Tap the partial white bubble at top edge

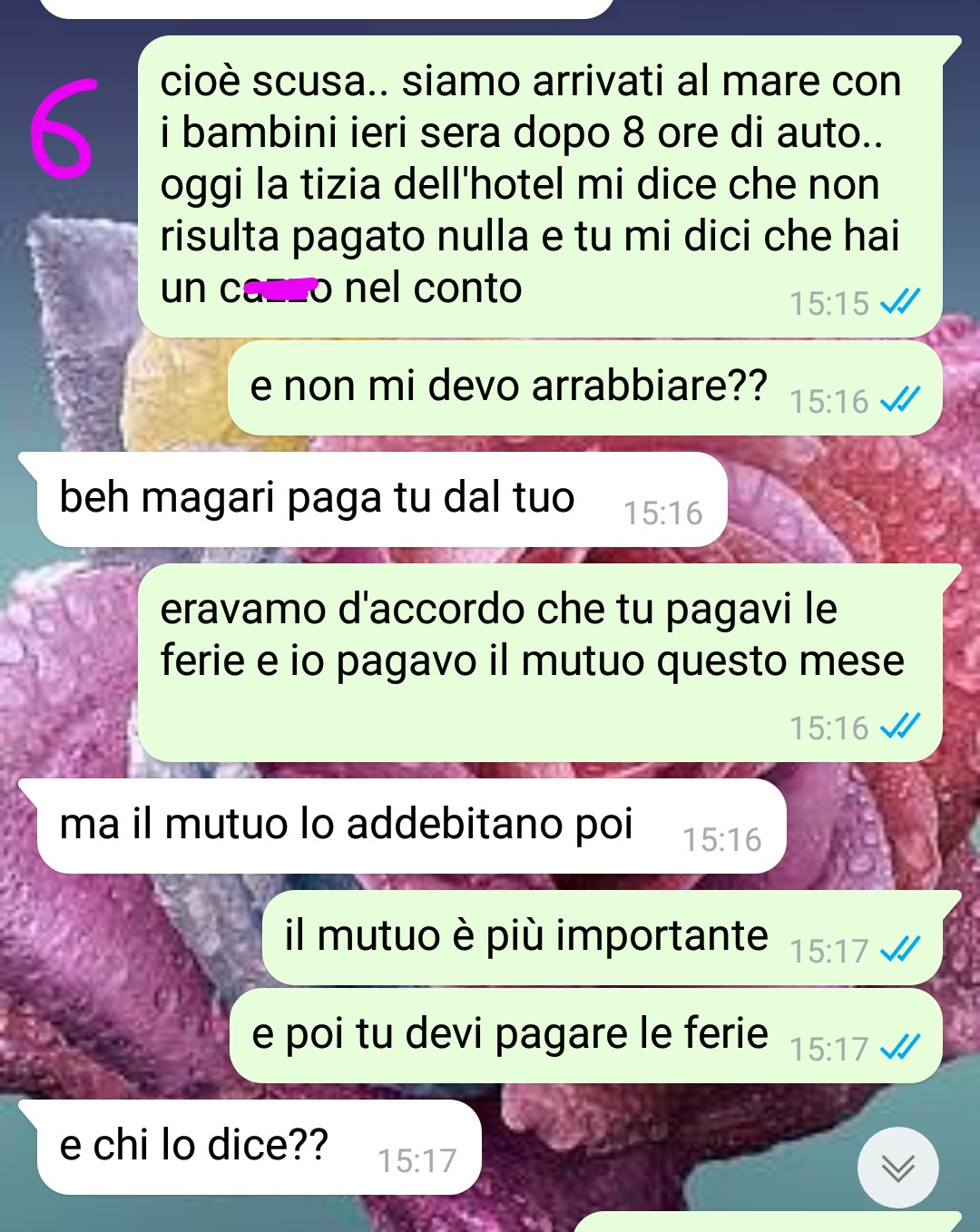pos(327,8)
